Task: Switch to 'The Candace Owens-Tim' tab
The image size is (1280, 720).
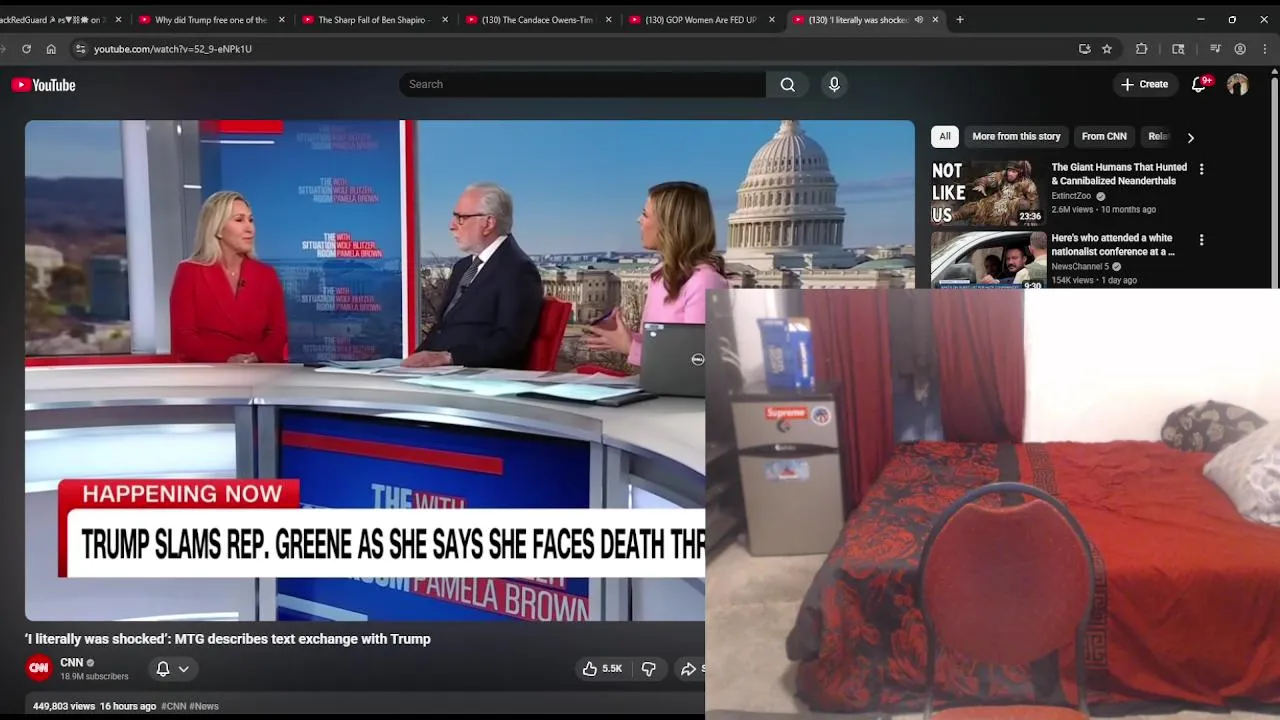Action: (x=536, y=20)
